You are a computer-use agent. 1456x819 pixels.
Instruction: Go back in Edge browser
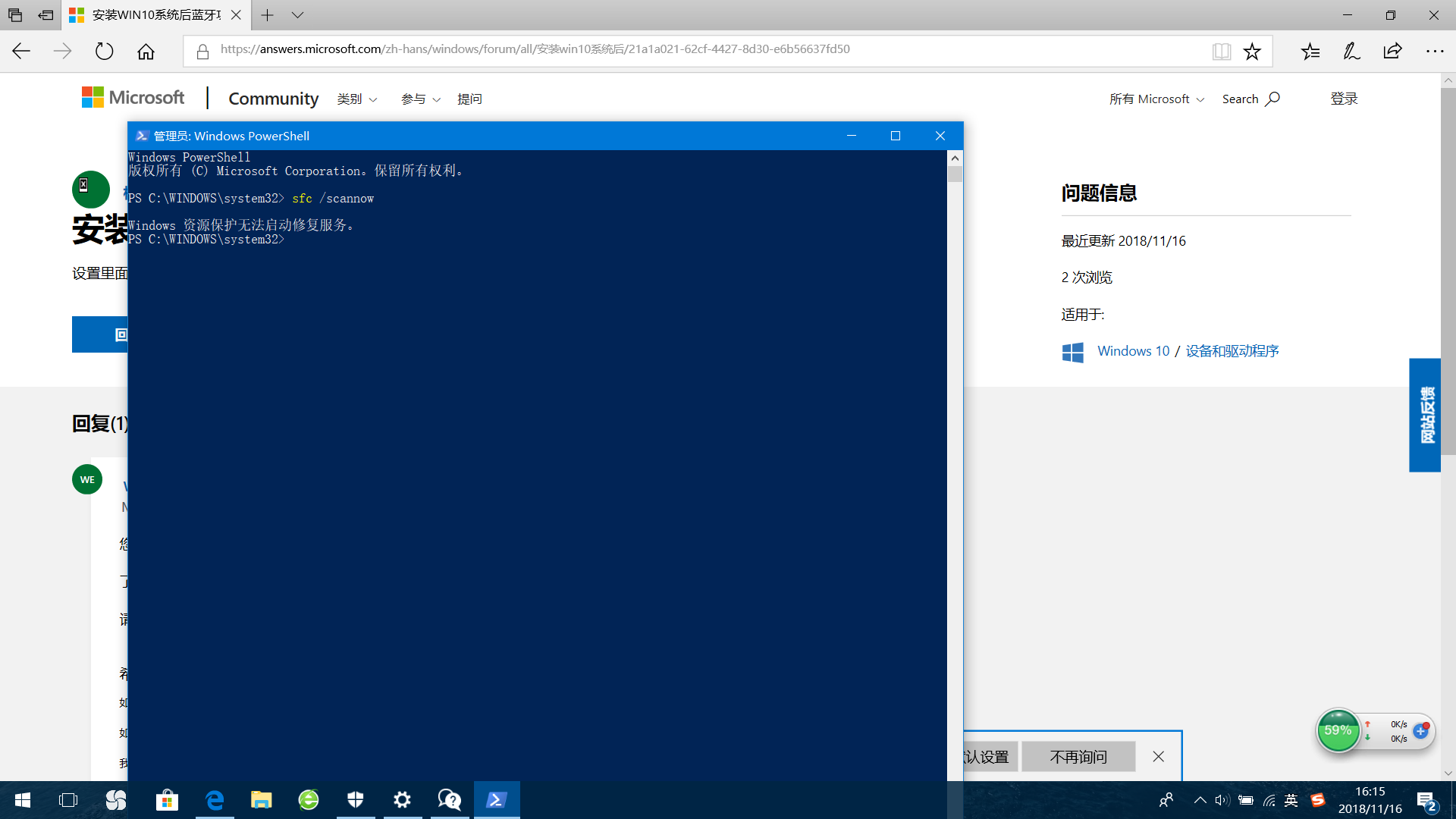[x=21, y=51]
